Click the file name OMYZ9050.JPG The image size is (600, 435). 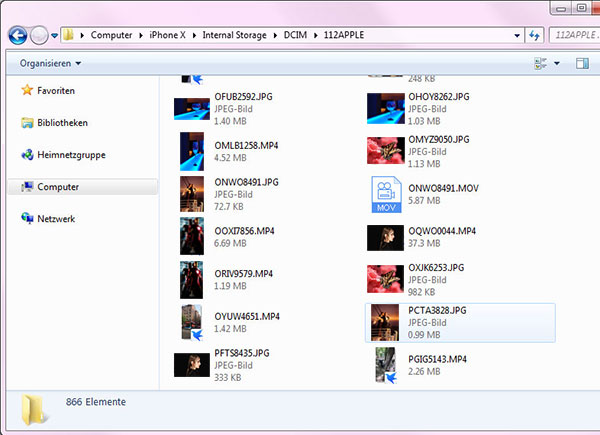(x=439, y=140)
